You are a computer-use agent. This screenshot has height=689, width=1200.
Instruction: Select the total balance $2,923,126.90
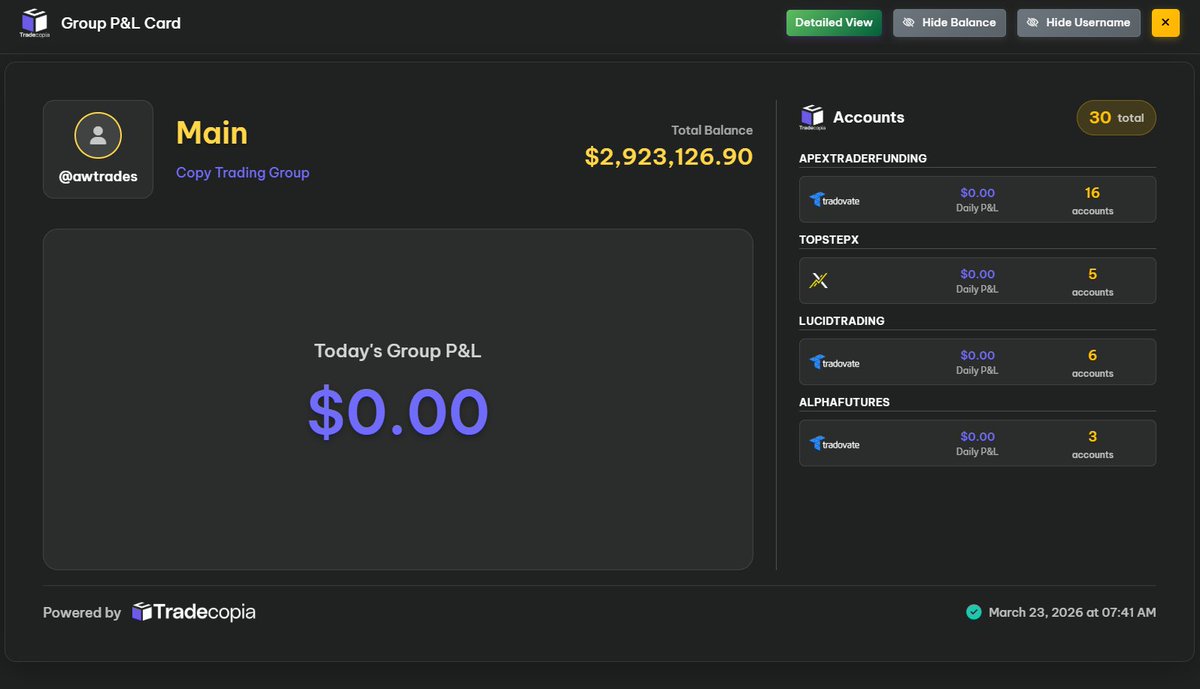(669, 156)
